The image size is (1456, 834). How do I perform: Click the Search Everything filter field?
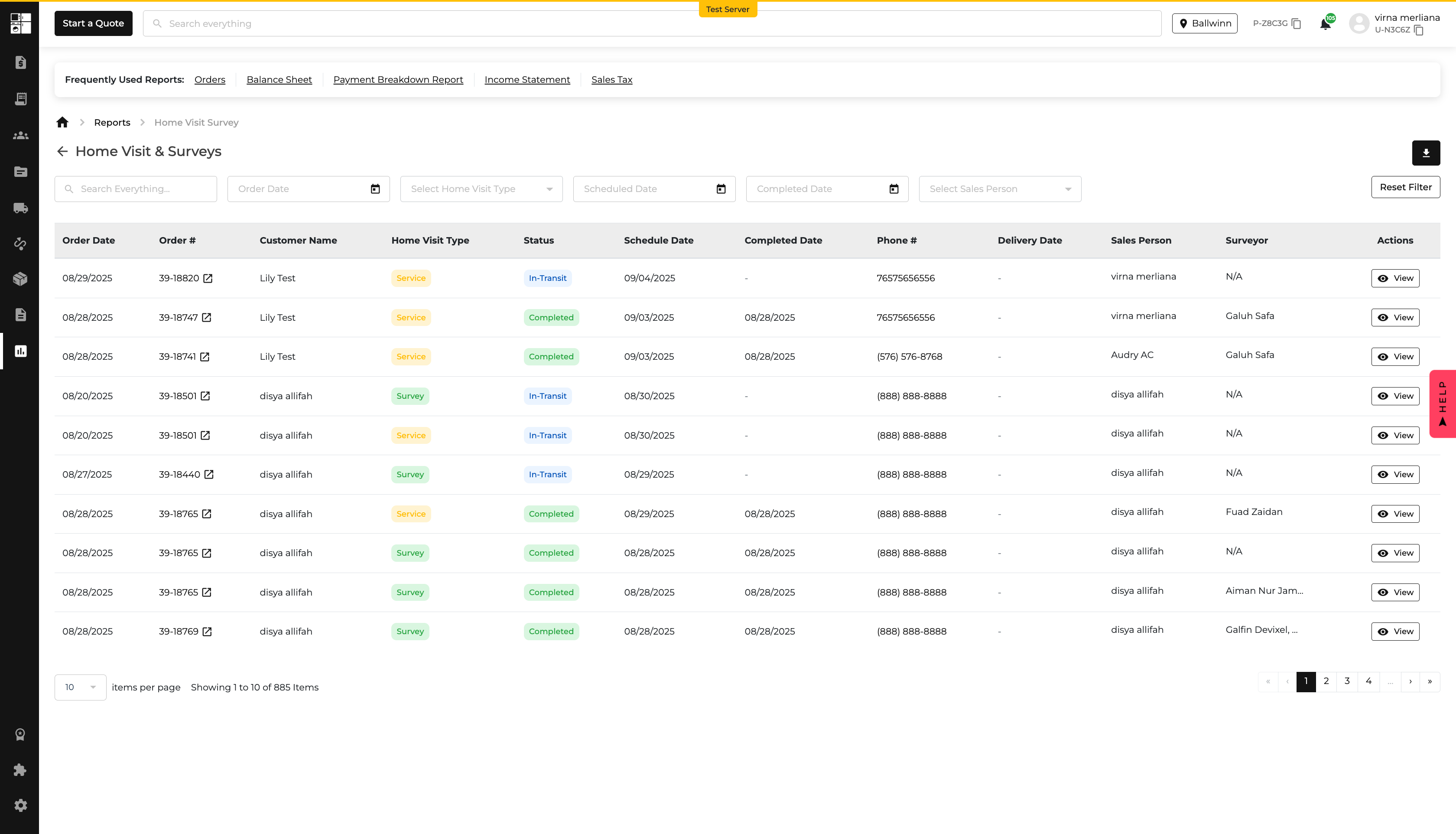[x=136, y=189]
